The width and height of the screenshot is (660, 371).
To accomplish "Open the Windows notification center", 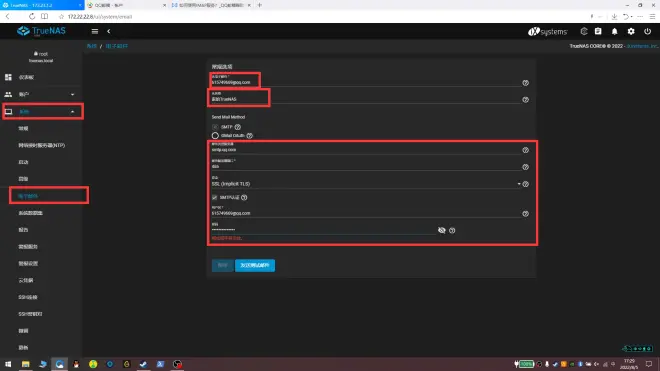I will 649,364.
